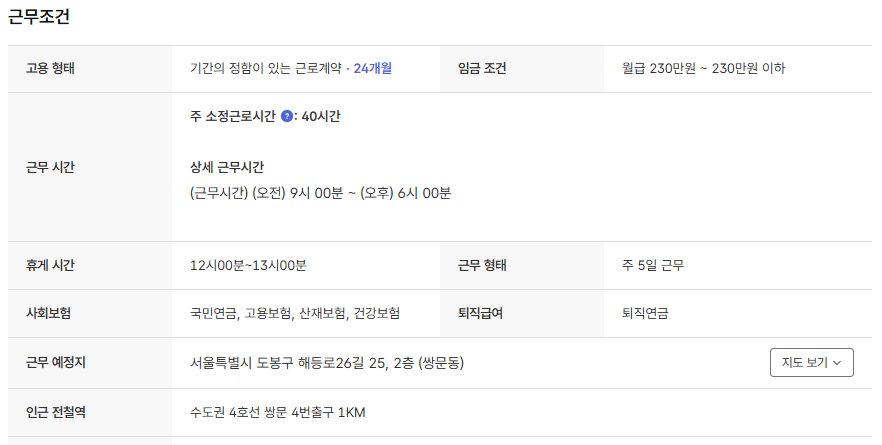Click the blue 24개월 contract period text
882x445 pixels.
372,69
